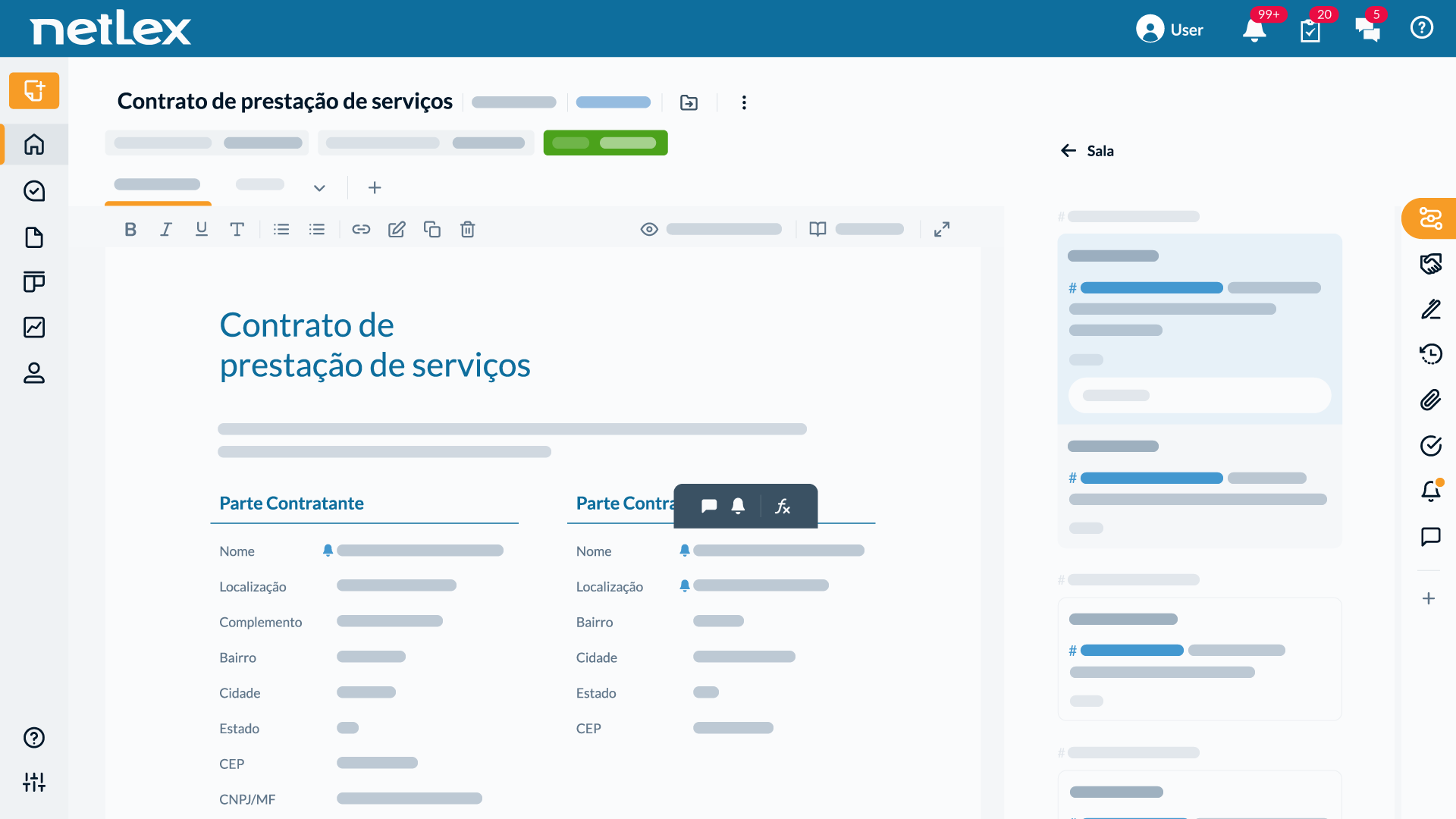
Task: Click the trash delete icon
Action: click(468, 230)
